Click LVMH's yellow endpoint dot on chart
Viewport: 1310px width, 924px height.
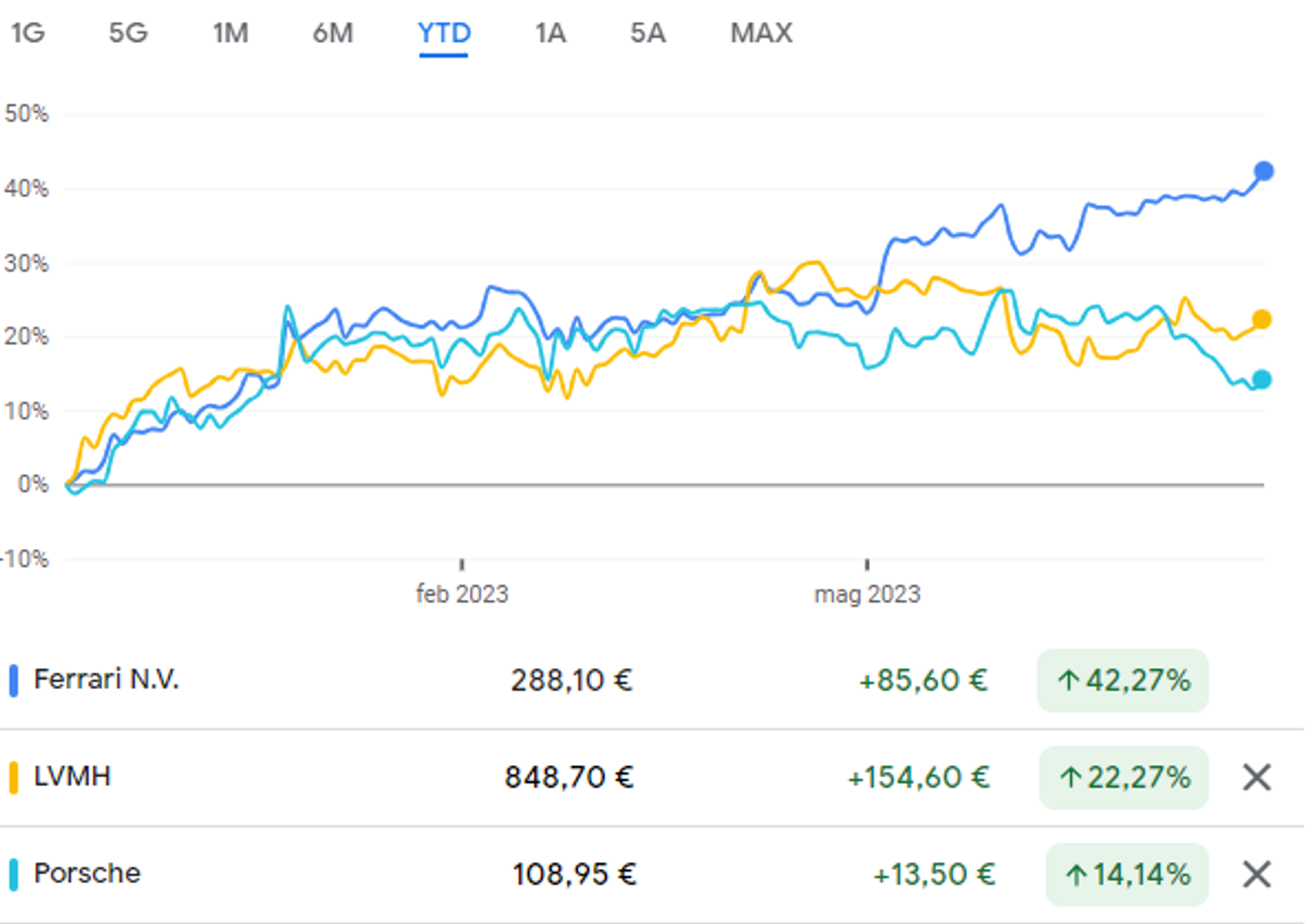pos(1261,320)
